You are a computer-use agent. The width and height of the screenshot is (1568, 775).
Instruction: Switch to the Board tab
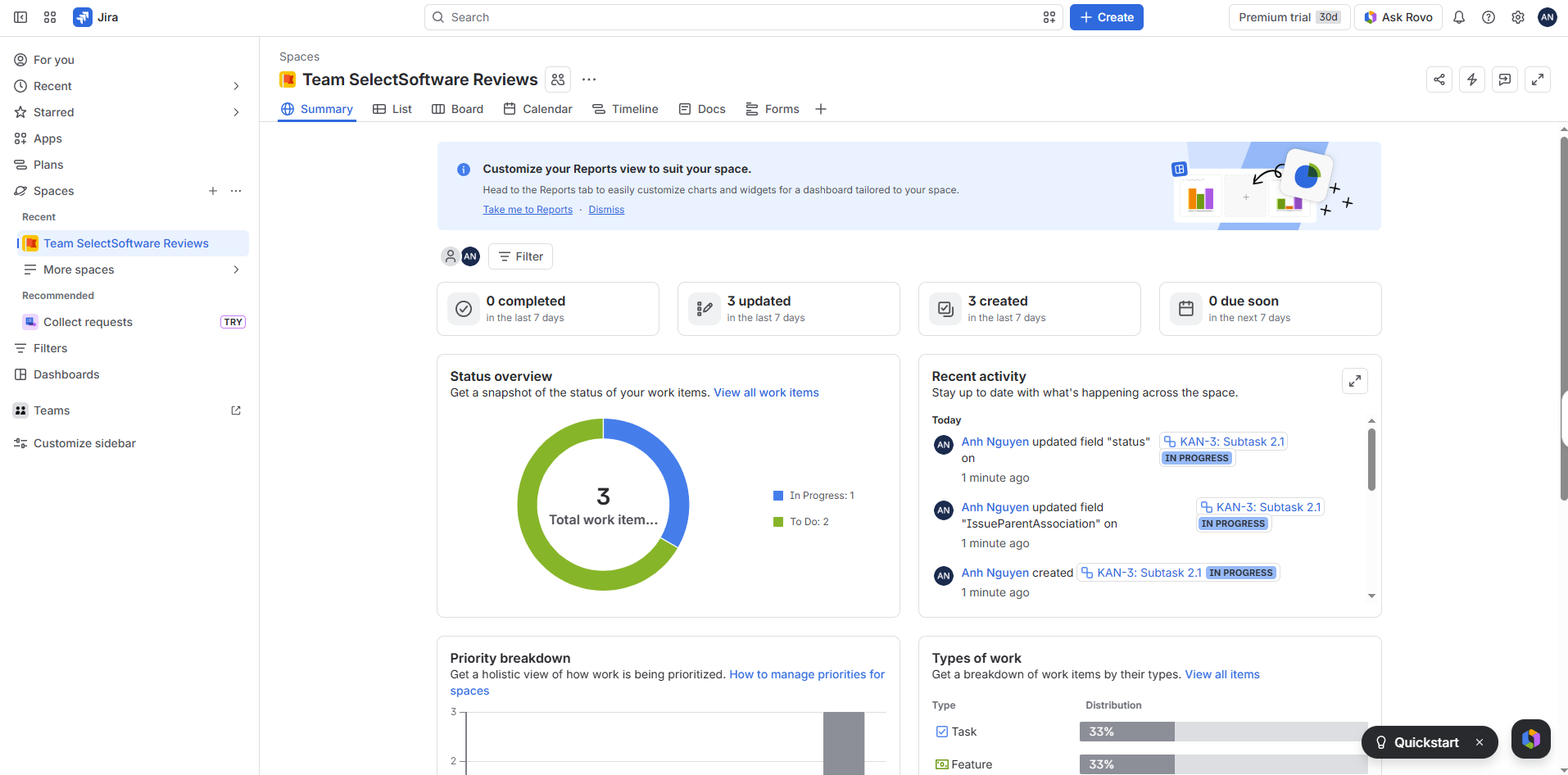click(x=458, y=109)
